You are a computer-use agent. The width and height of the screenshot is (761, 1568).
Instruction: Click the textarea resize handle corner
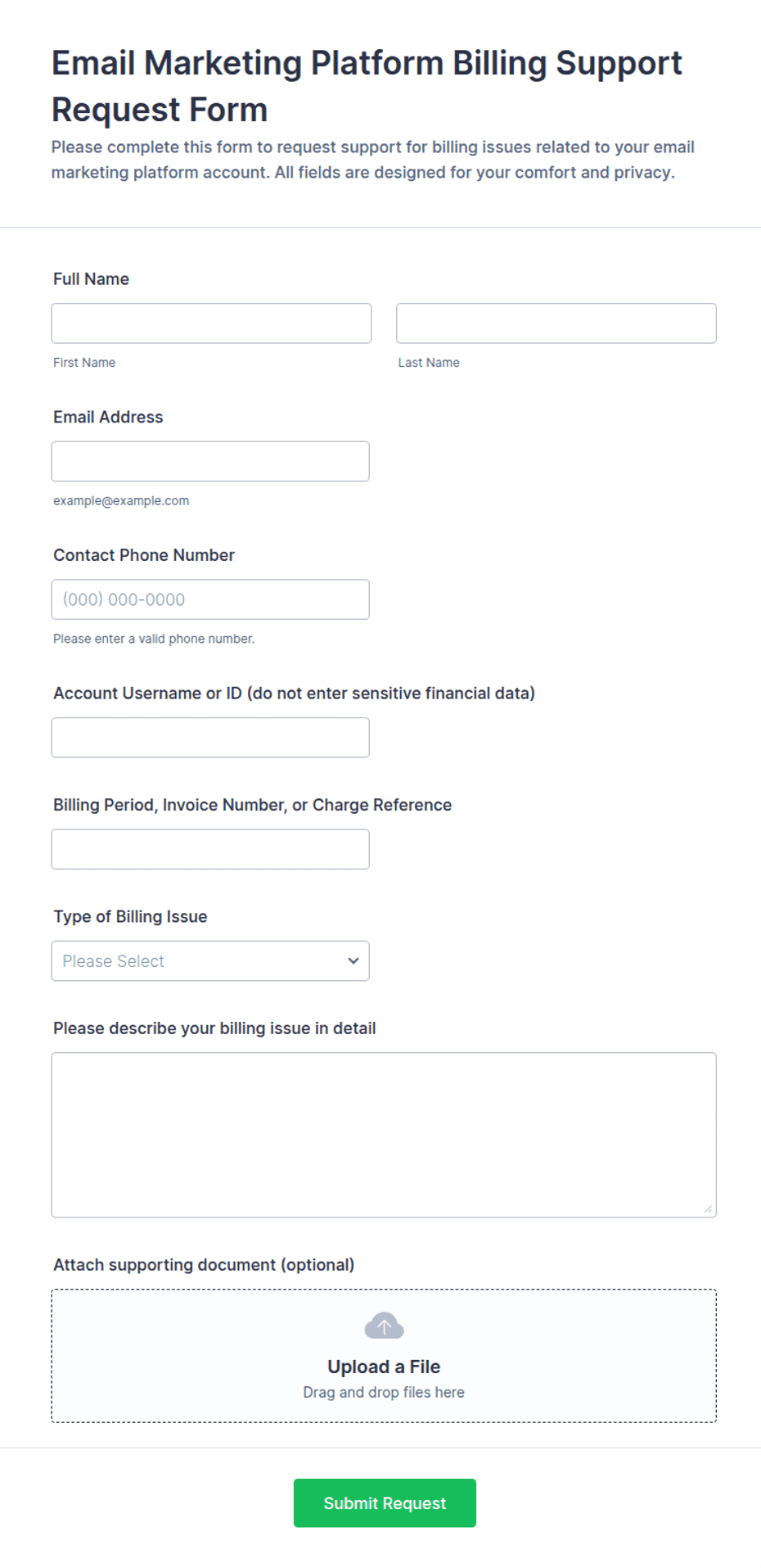coord(708,1209)
